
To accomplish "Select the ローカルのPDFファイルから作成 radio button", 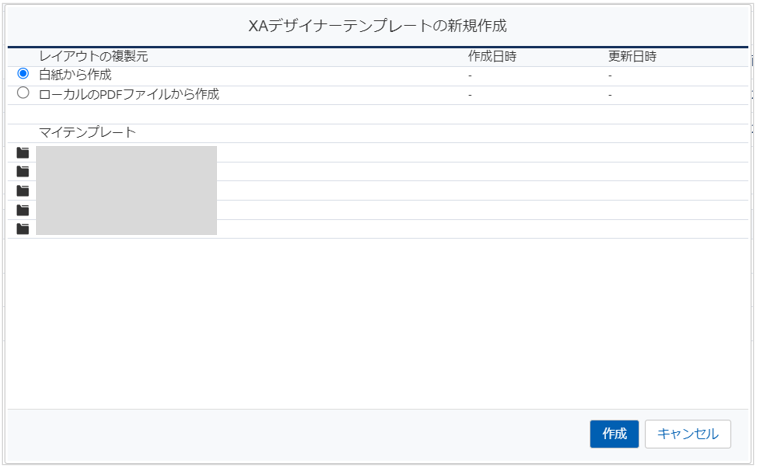I will 23,94.
